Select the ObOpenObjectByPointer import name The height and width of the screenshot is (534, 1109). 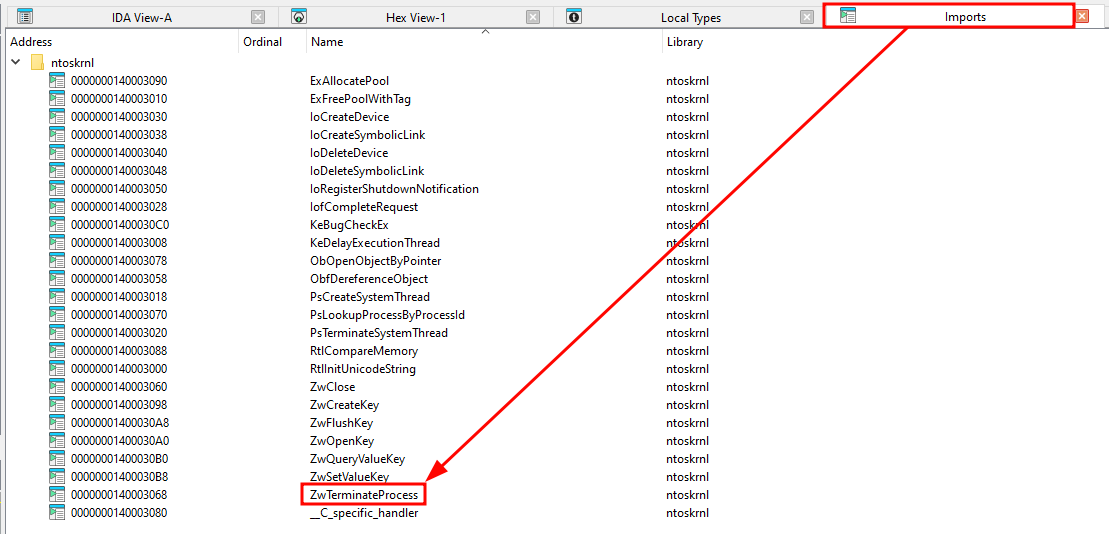coord(375,260)
